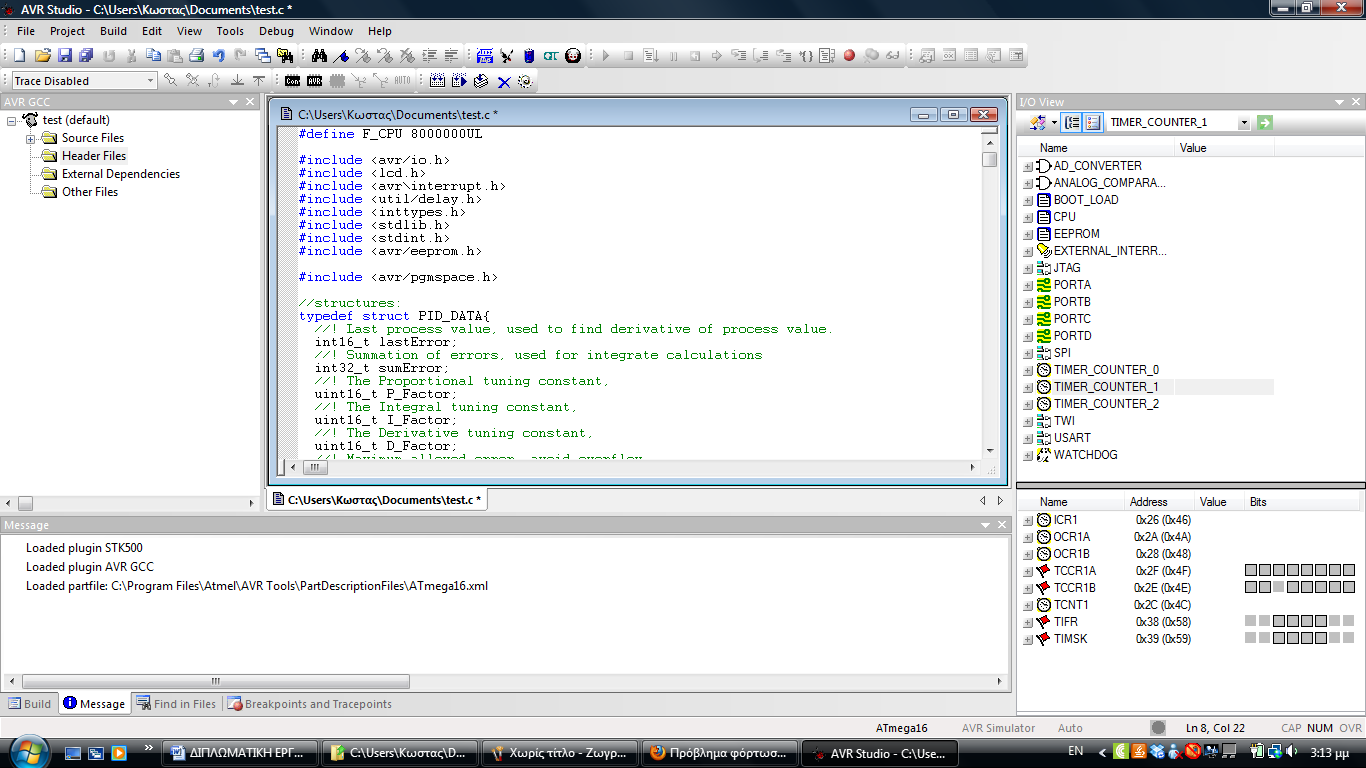This screenshot has height=768, width=1366.
Task: Click the EN language indicator in taskbar
Action: (1075, 751)
